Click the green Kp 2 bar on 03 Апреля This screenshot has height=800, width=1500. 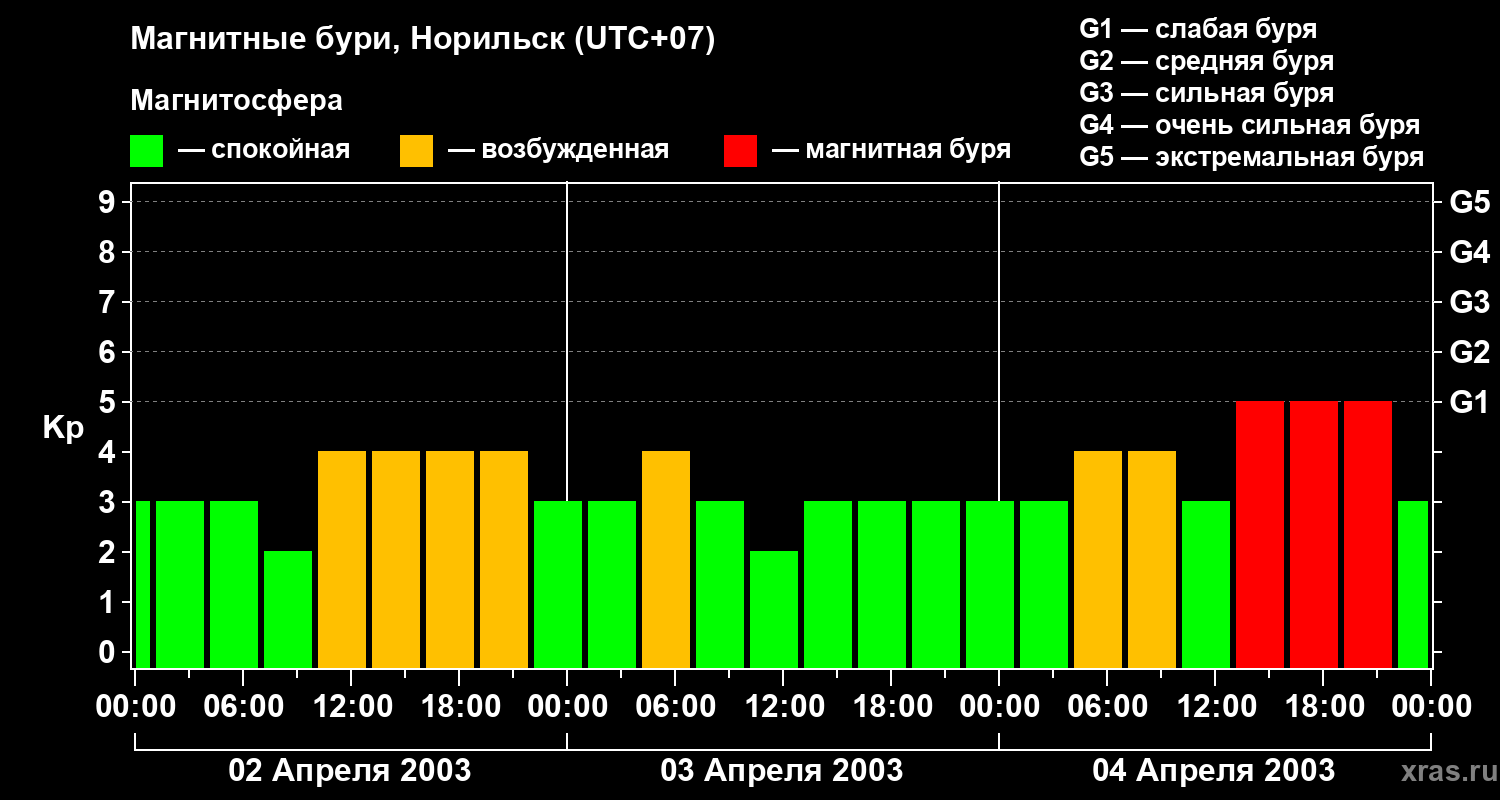point(774,610)
